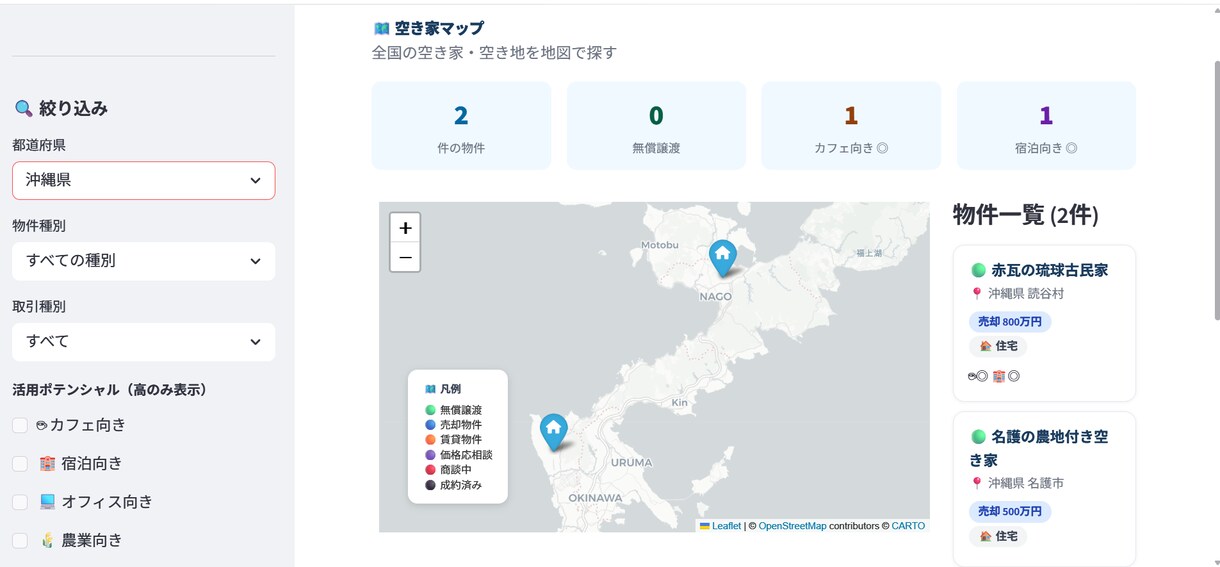The image size is (1220, 567).
Task: Click green status dot on 赤瓦の琉球古民家
Action: [x=978, y=270]
